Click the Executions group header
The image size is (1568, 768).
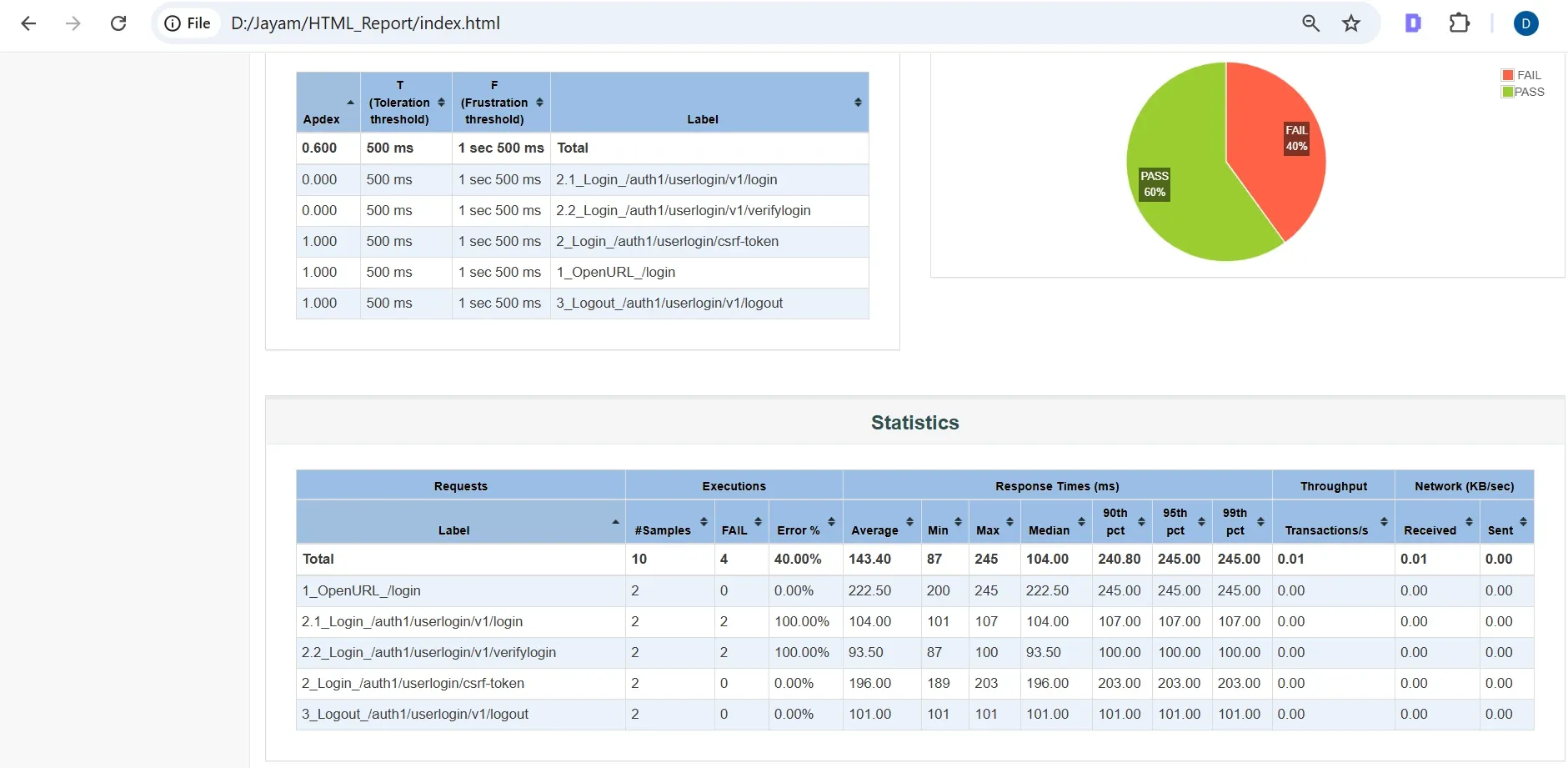pos(734,485)
